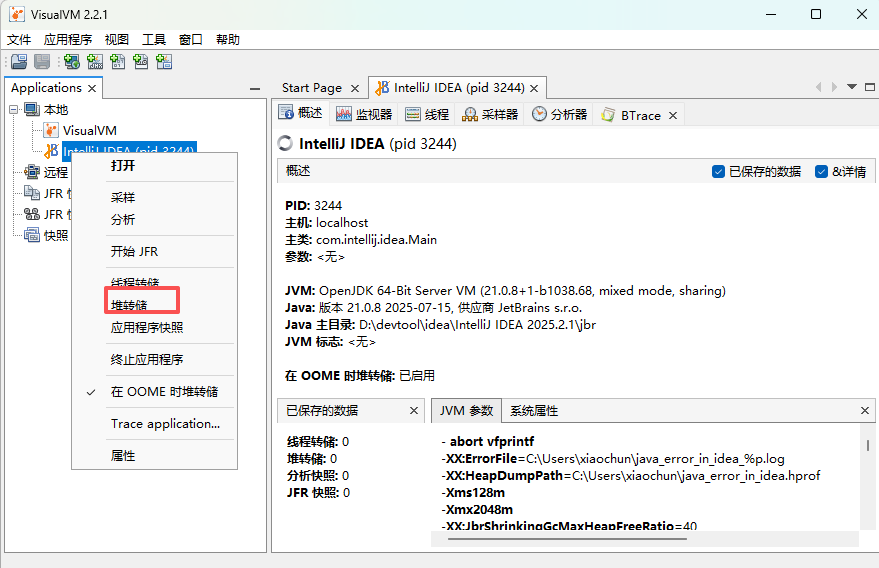Choose 开始 JFR from the context menu
The image size is (879, 568).
(x=154, y=251)
